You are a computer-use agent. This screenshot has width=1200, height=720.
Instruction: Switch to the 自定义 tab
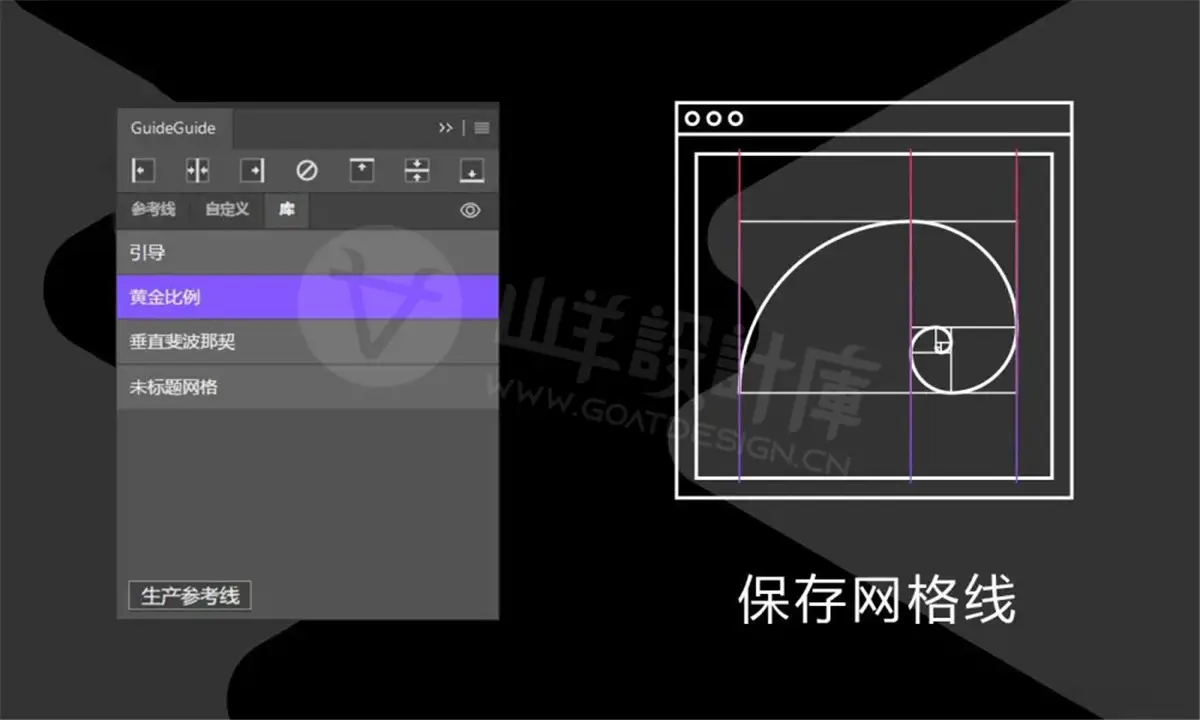(x=227, y=210)
